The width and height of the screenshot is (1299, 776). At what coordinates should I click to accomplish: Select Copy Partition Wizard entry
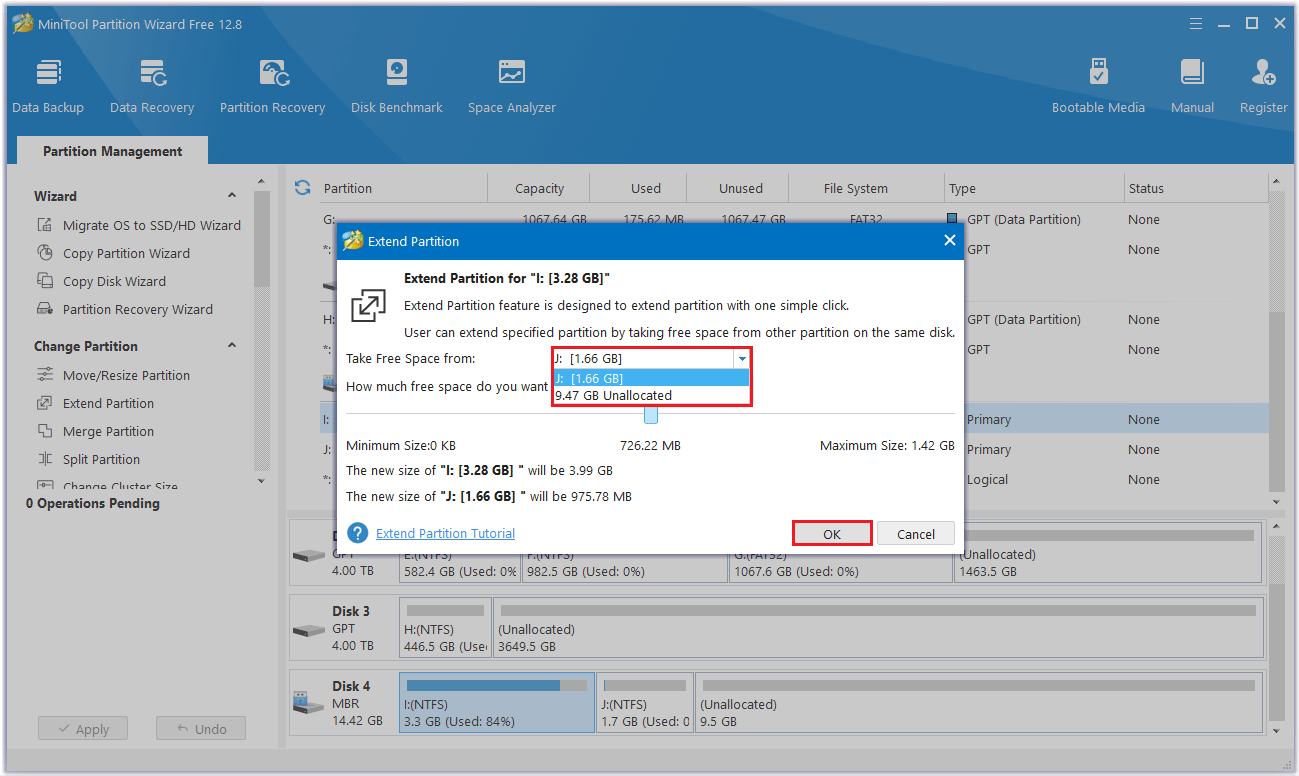pyautogui.click(x=126, y=253)
